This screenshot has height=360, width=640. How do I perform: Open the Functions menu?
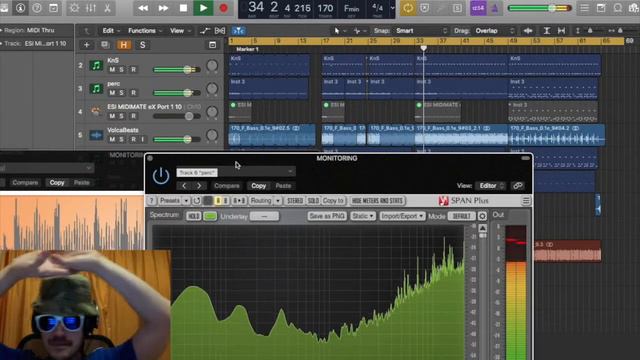[145, 31]
